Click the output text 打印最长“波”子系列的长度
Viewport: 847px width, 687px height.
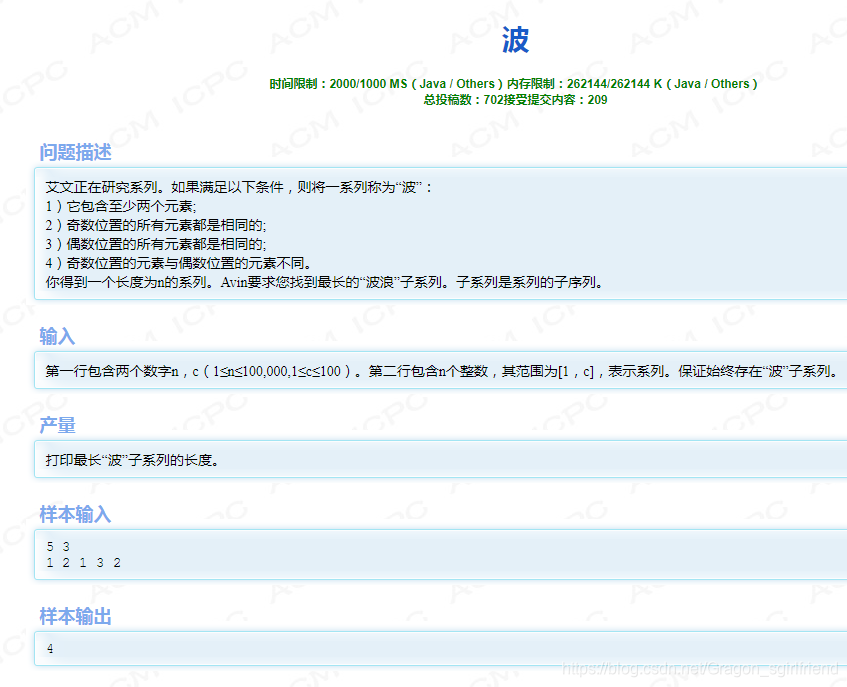pyautogui.click(x=132, y=460)
